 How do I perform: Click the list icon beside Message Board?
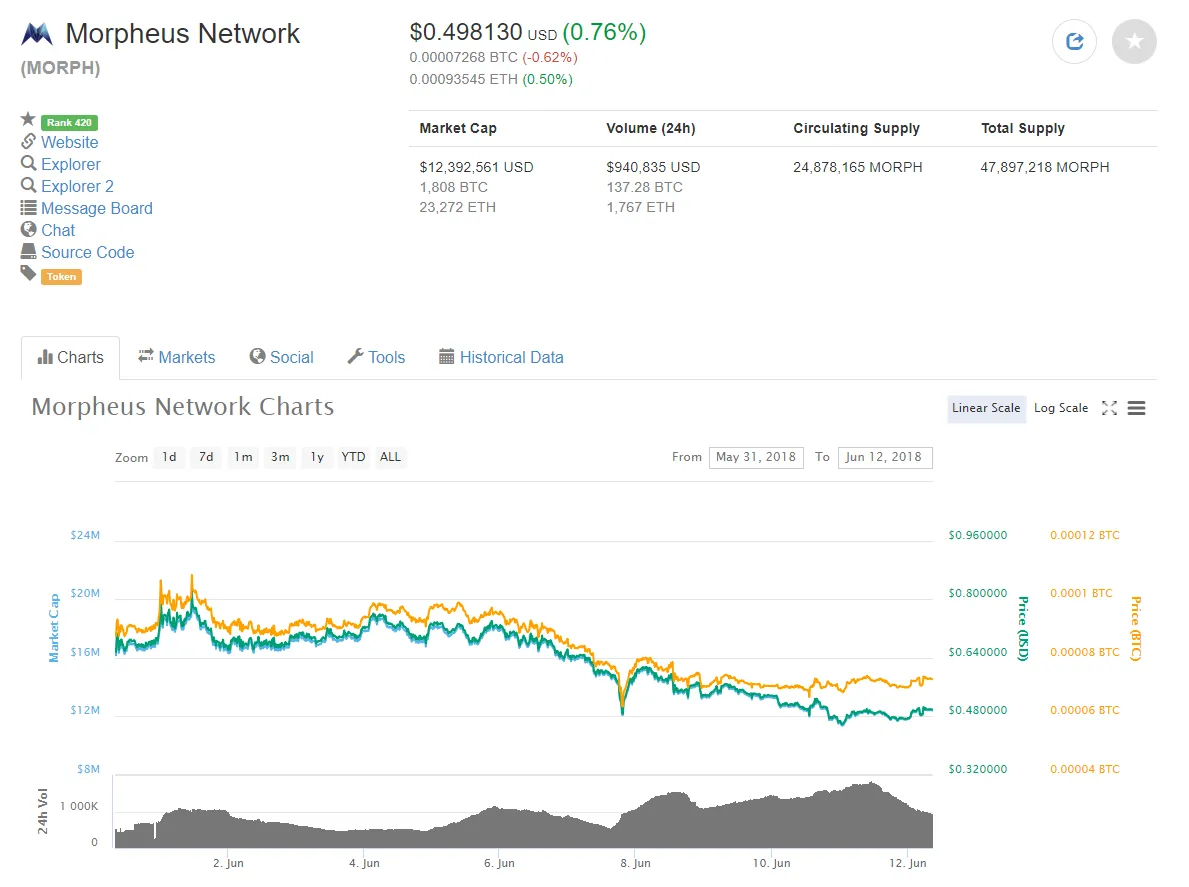[x=28, y=208]
